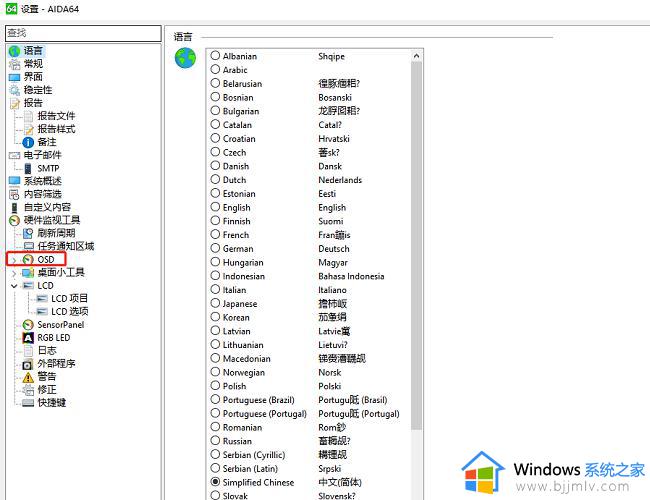
Task: Select Portuguese (Portugal) radio button
Action: (215, 413)
